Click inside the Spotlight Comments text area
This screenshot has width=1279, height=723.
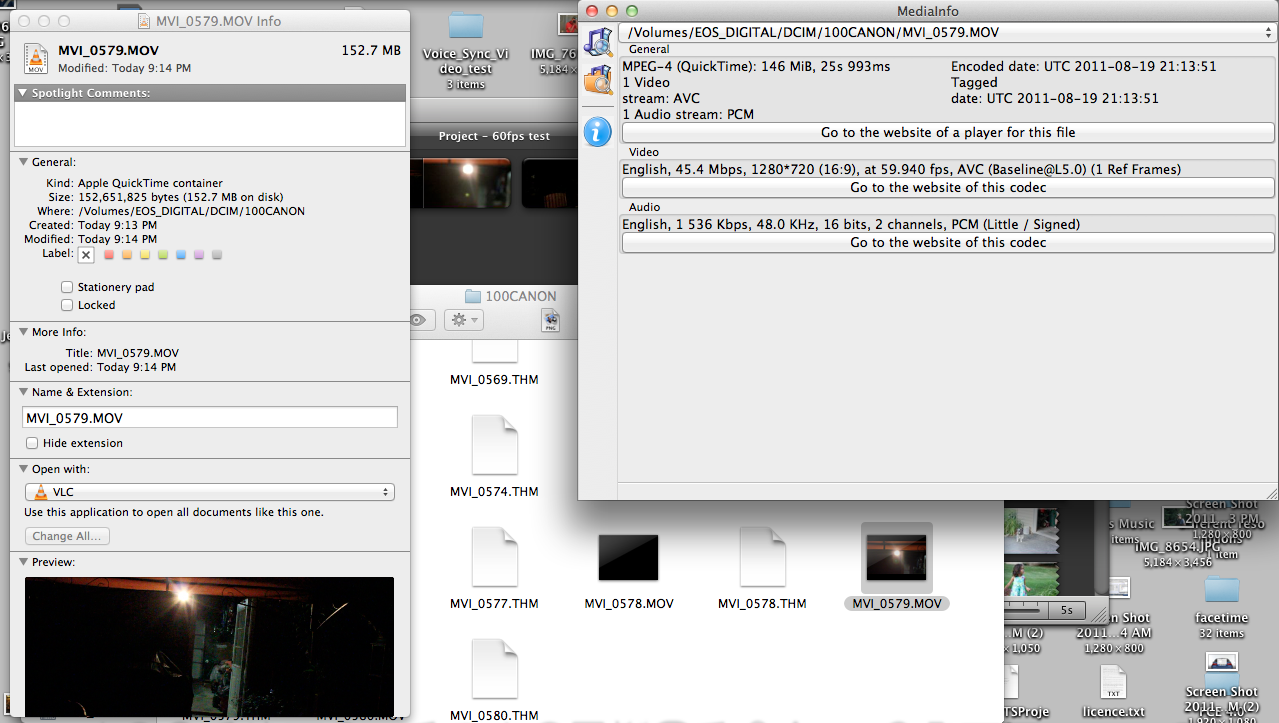[210, 125]
